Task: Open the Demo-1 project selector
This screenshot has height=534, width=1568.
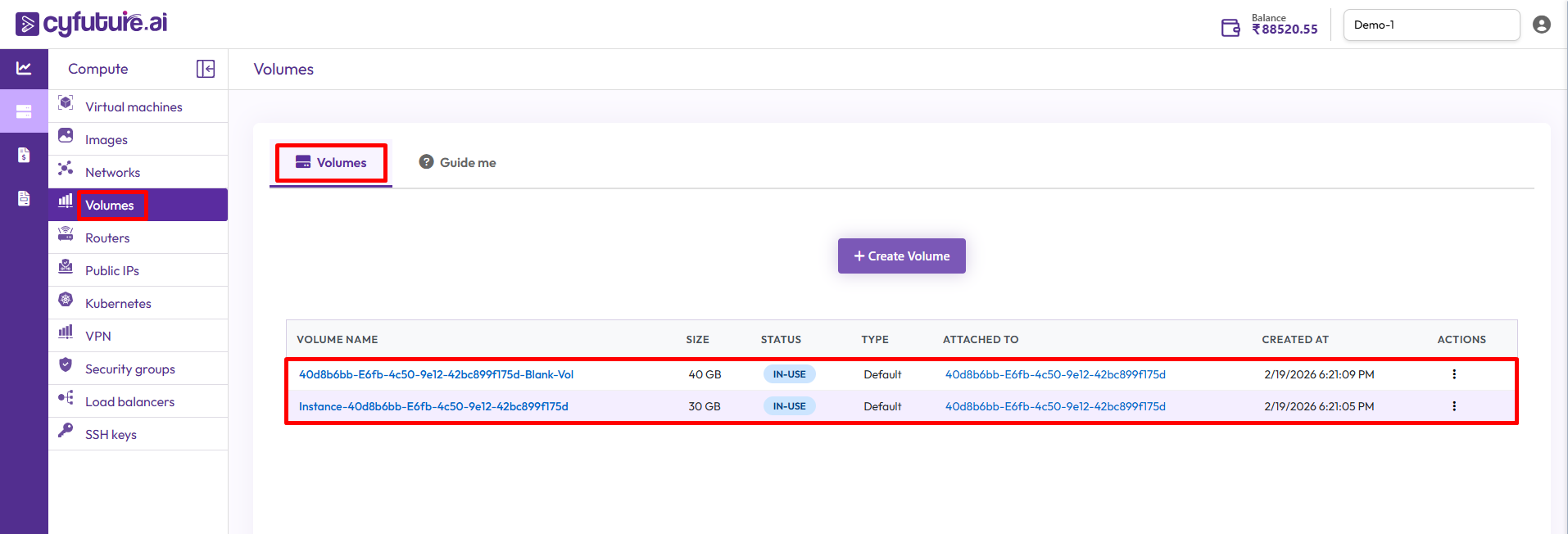Action: coord(1430,25)
